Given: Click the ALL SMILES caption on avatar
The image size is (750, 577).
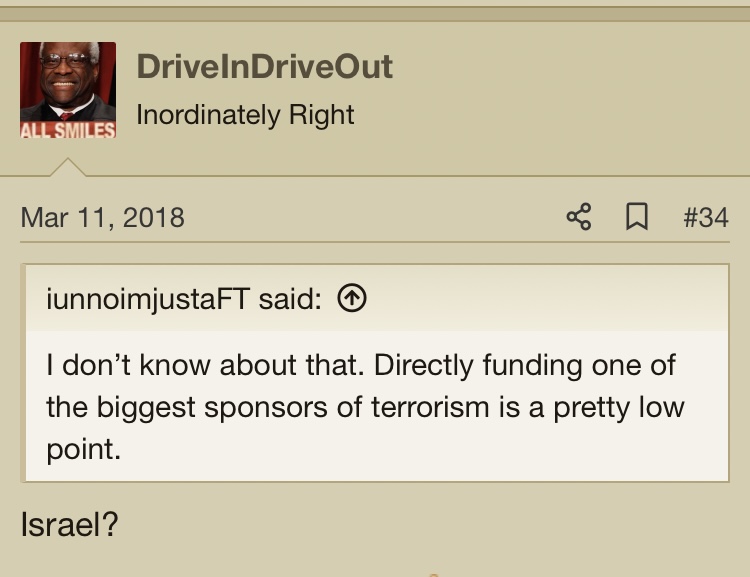Looking at the screenshot, I should pos(68,130).
